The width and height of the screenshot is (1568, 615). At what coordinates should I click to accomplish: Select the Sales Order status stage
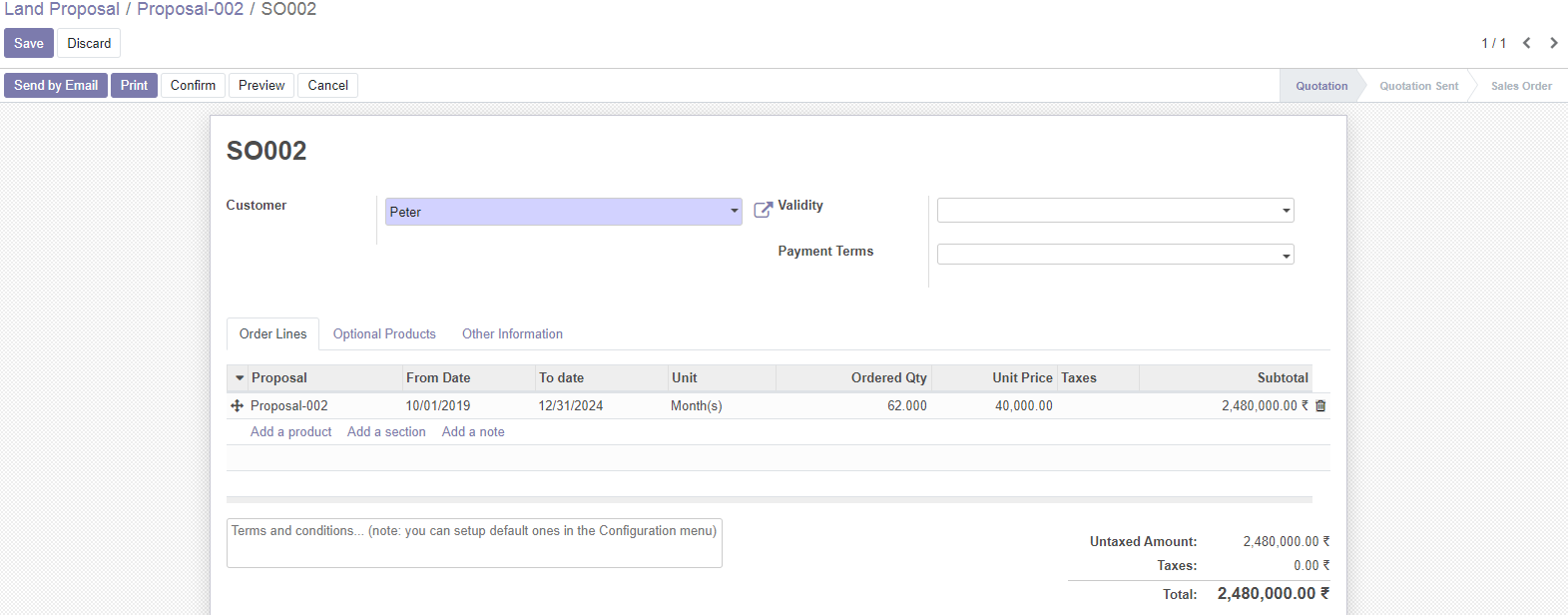click(x=1521, y=86)
